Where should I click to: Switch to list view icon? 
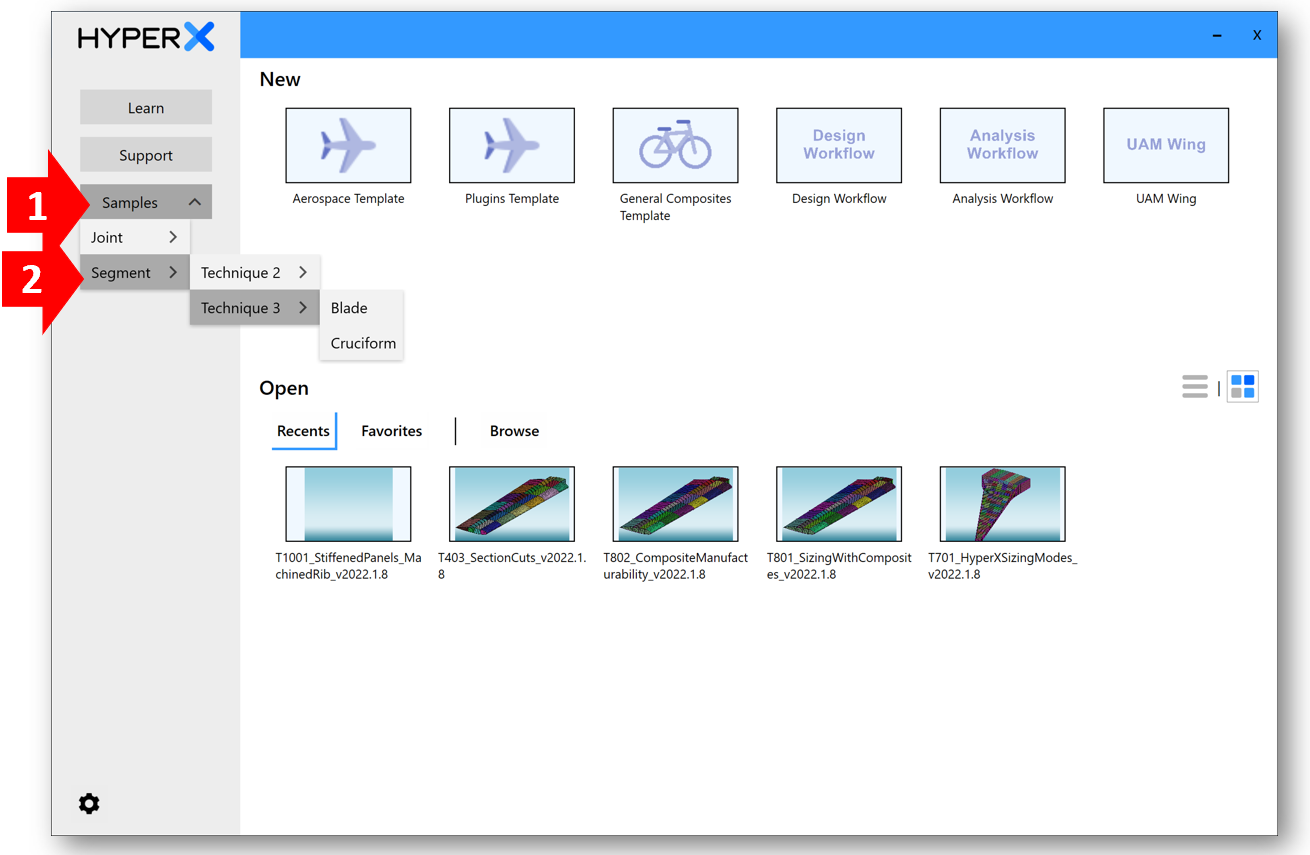pos(1195,387)
